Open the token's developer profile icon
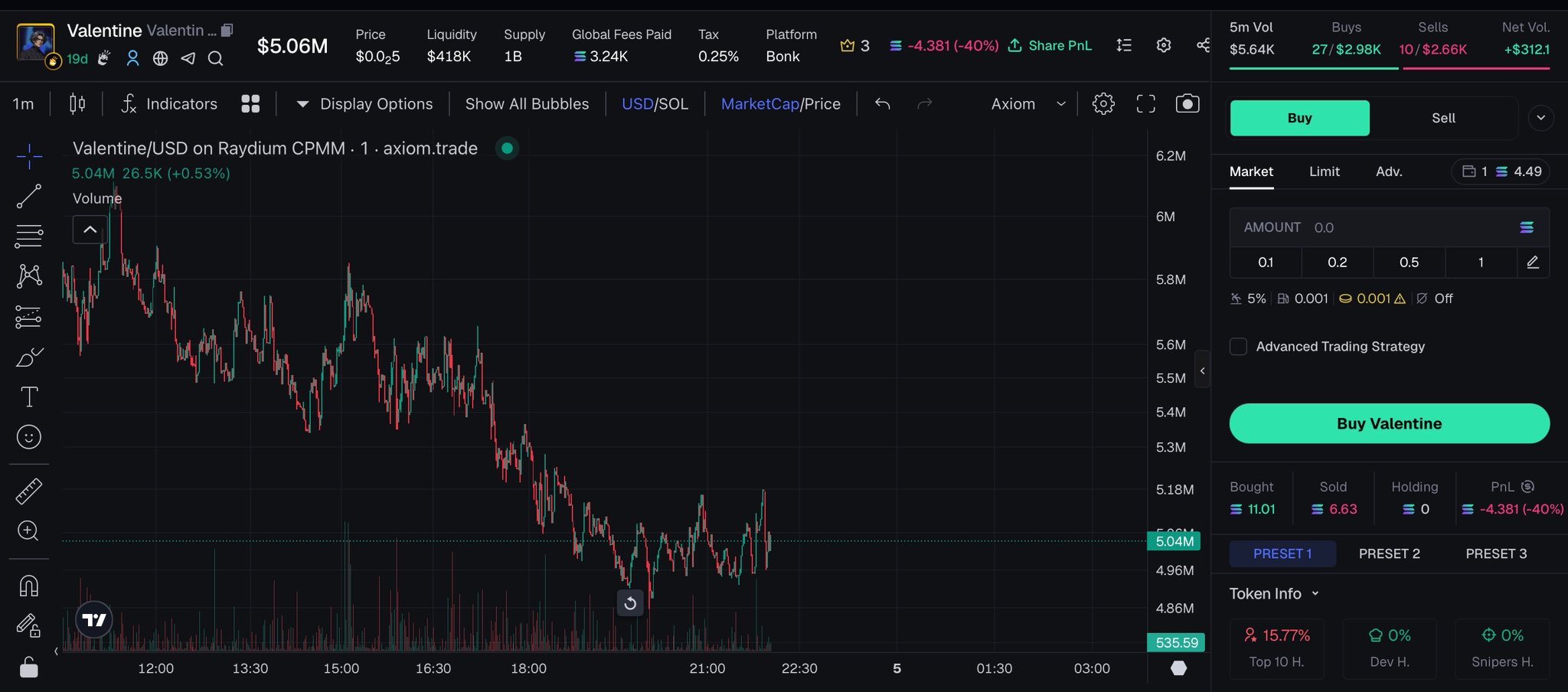The height and width of the screenshot is (692, 1568). (132, 58)
